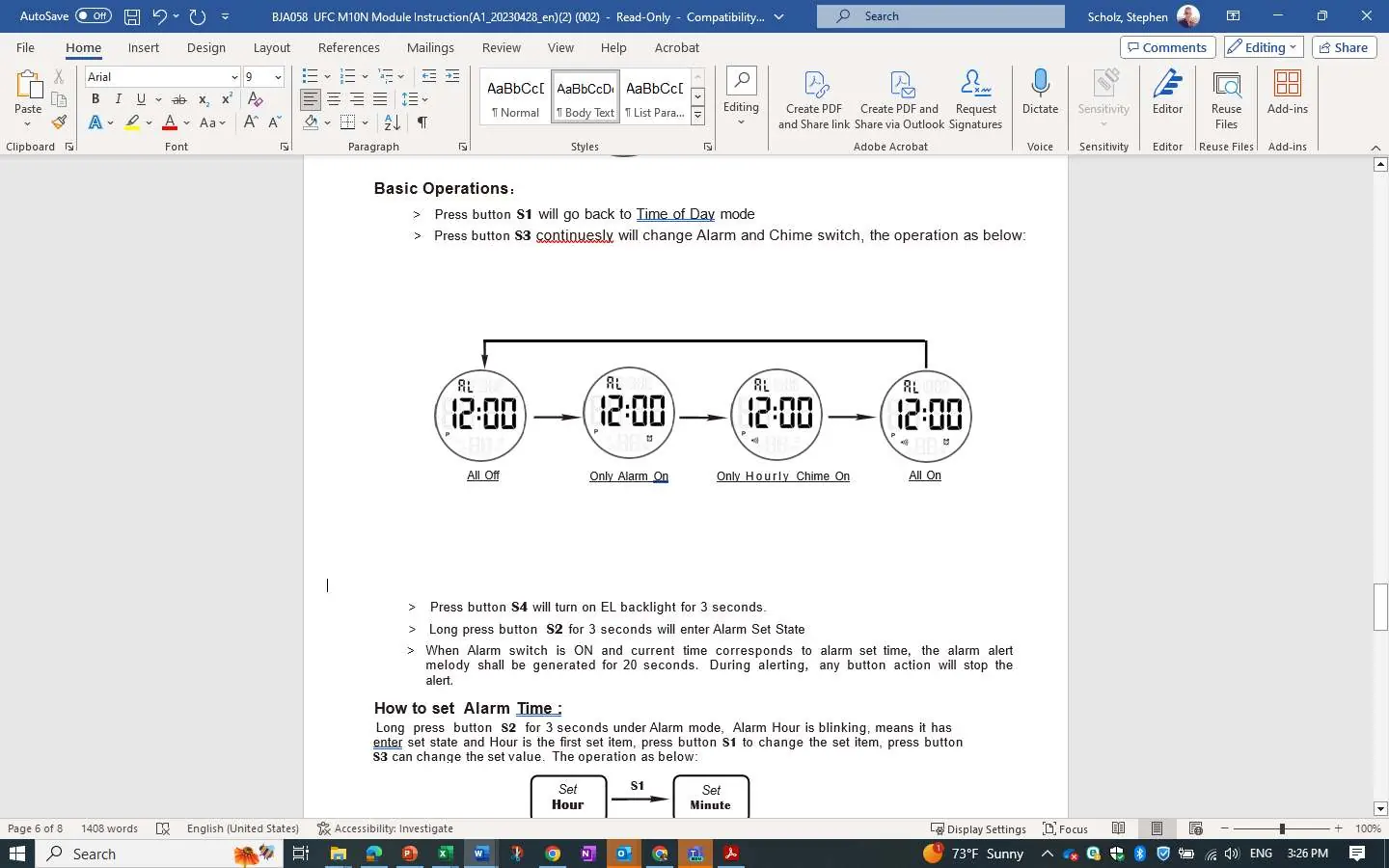Switch to the Acrobat tab
The width and height of the screenshot is (1389, 868).
pyautogui.click(x=677, y=47)
